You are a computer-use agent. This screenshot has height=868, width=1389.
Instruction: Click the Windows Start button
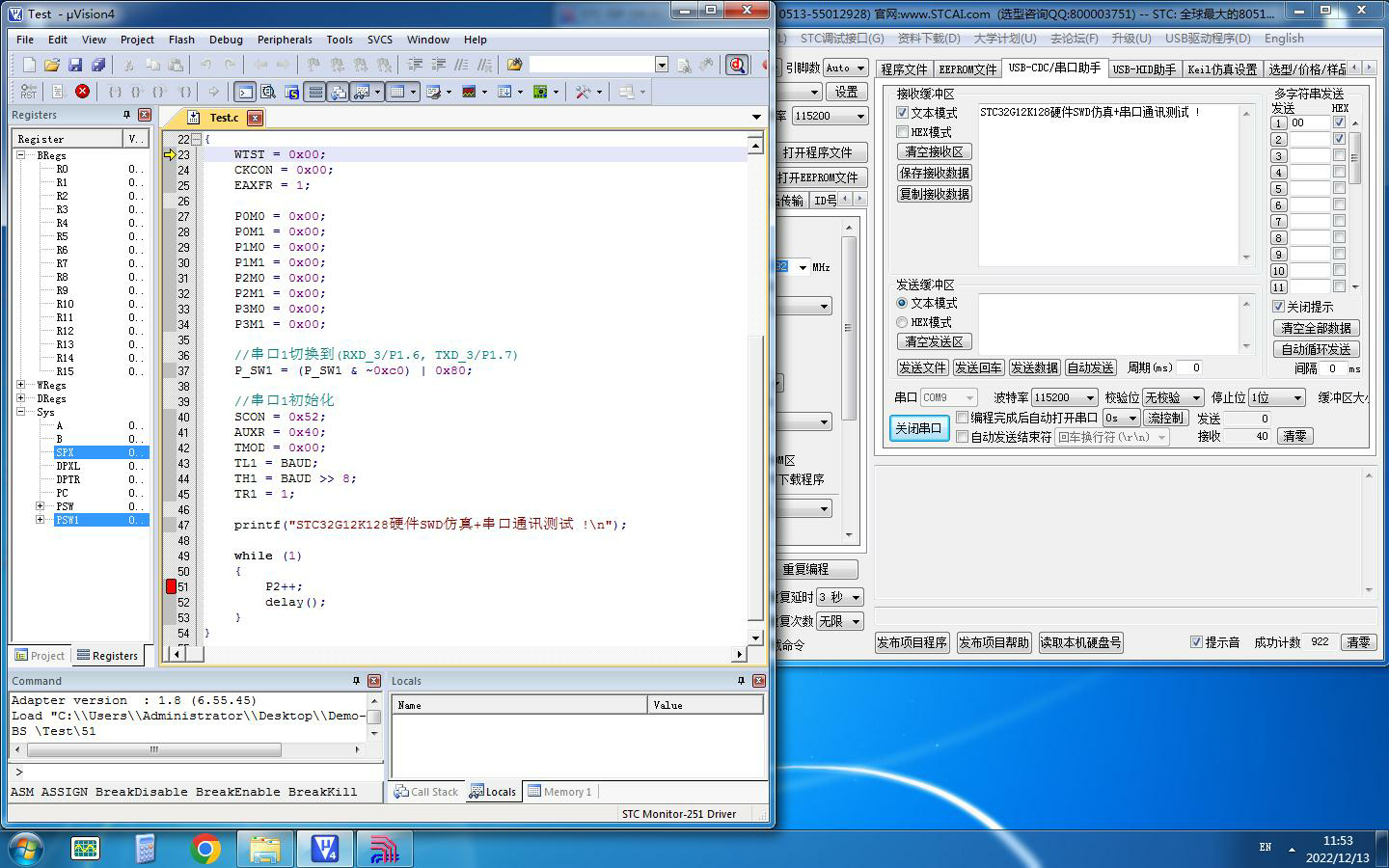tap(26, 849)
